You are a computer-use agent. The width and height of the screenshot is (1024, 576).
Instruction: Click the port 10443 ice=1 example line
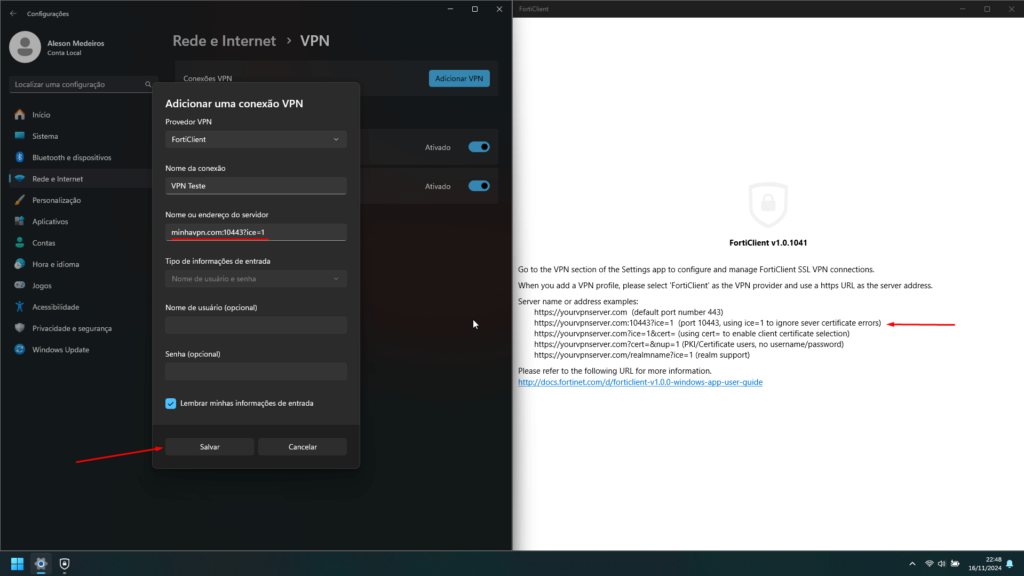coord(707,323)
